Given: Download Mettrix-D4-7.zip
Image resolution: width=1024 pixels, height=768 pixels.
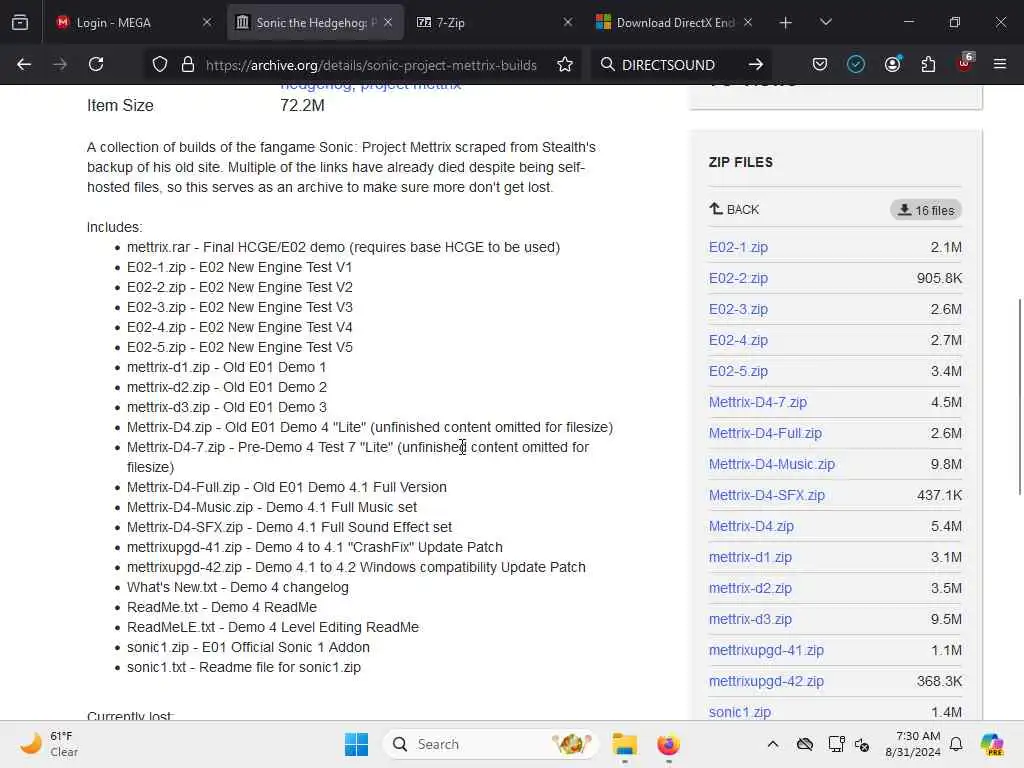Looking at the screenshot, I should [x=758, y=402].
